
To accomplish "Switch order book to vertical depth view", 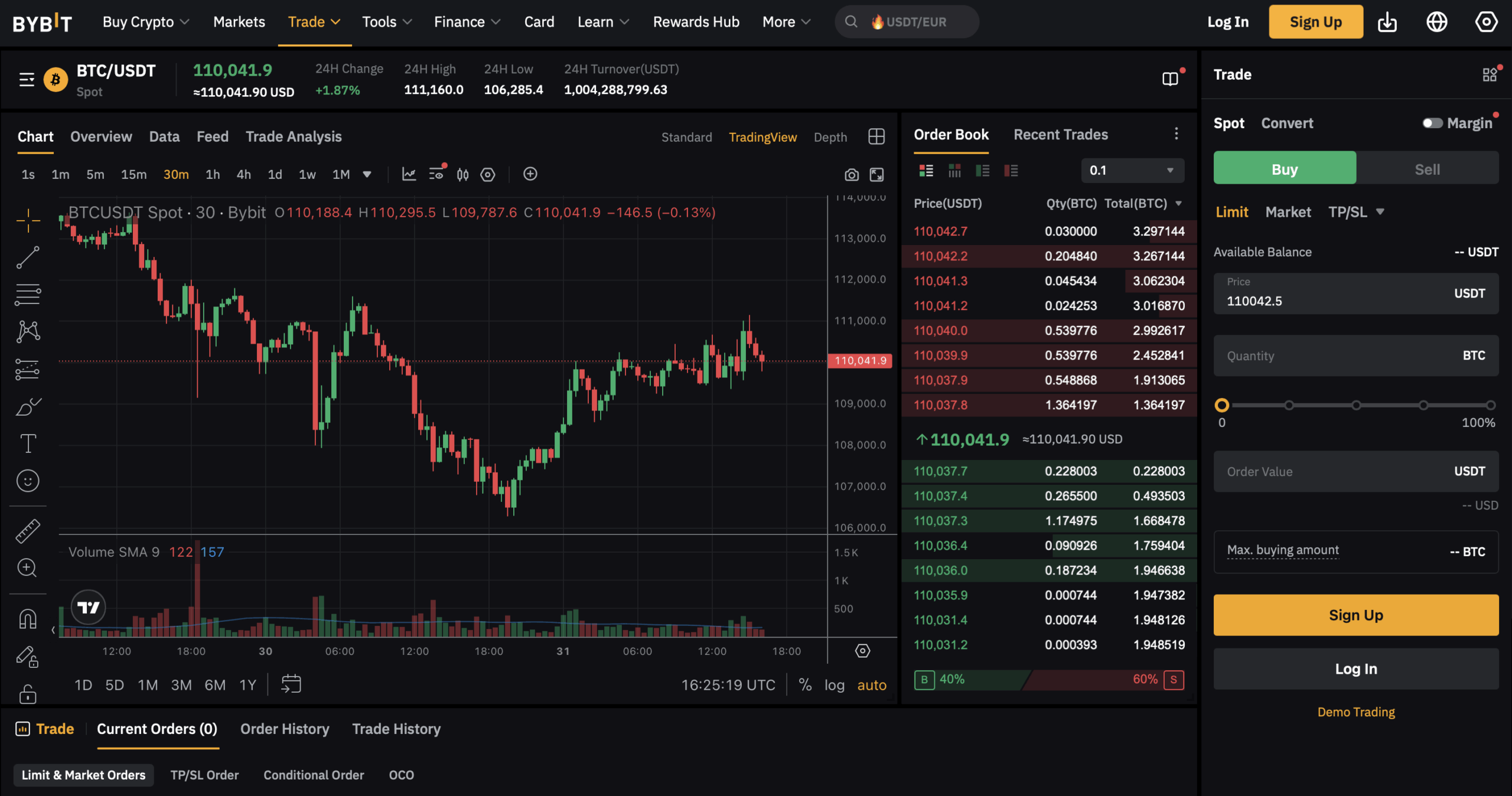I will [x=954, y=171].
